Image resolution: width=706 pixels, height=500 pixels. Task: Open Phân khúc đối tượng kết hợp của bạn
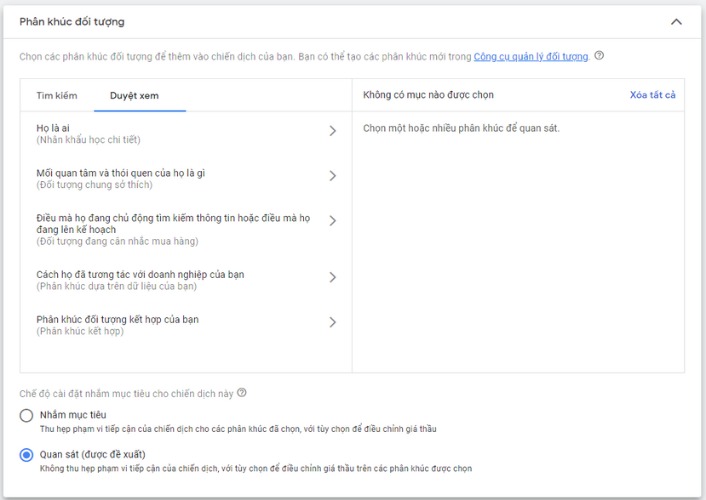click(x=117, y=320)
